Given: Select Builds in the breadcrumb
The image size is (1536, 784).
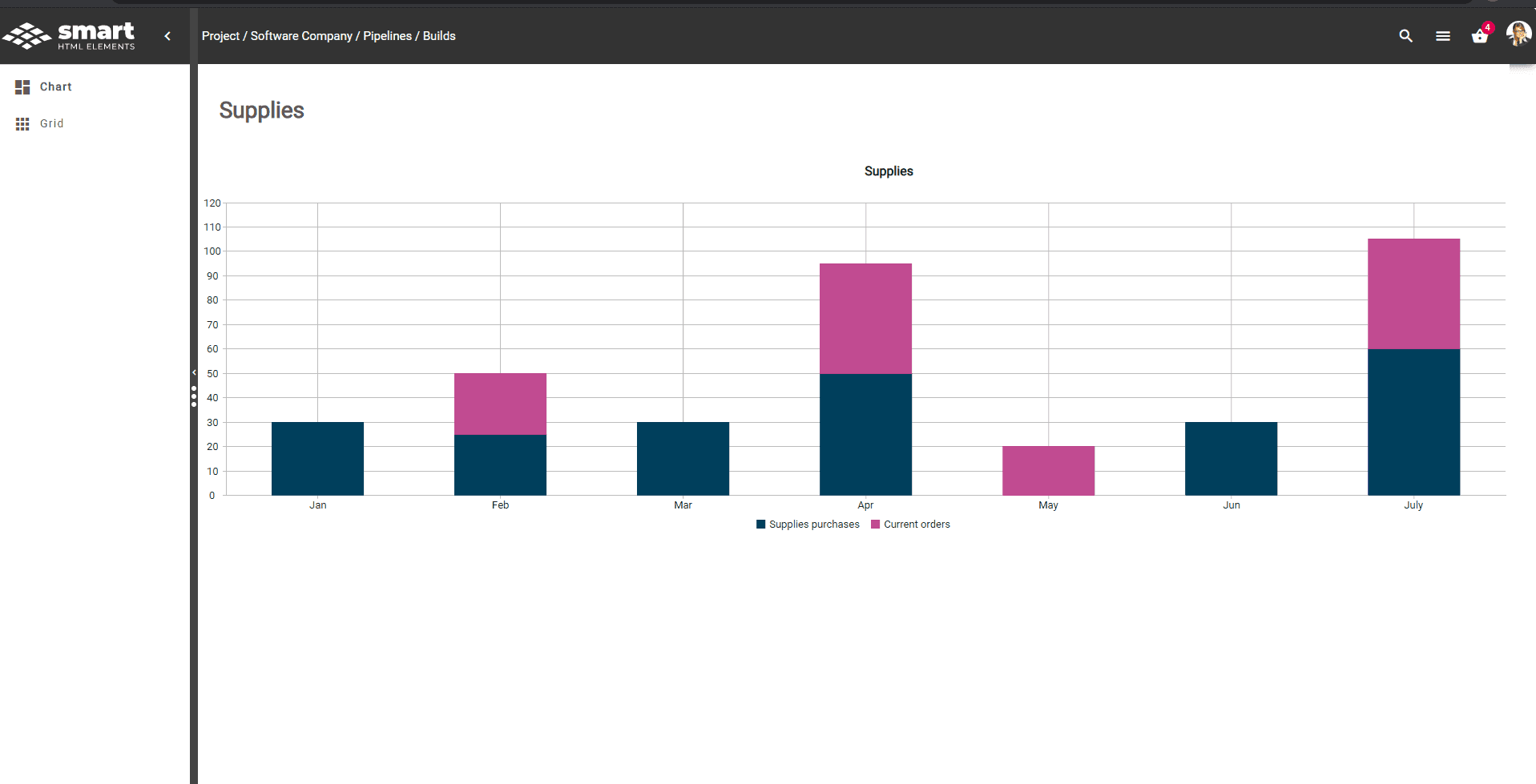Looking at the screenshot, I should point(439,36).
